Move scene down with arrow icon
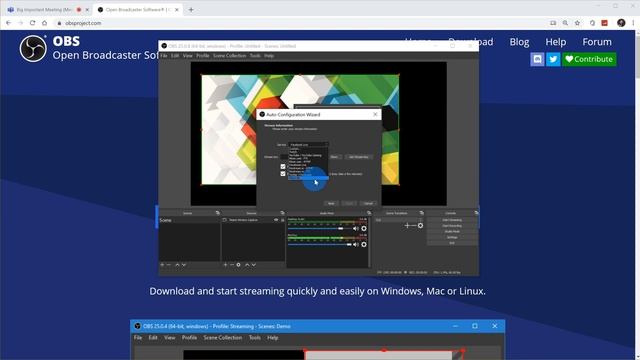This screenshot has height=360, width=640. click(x=184, y=265)
